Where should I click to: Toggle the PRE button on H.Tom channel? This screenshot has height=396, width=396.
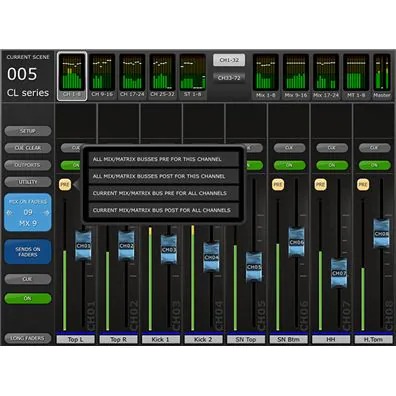tap(363, 185)
